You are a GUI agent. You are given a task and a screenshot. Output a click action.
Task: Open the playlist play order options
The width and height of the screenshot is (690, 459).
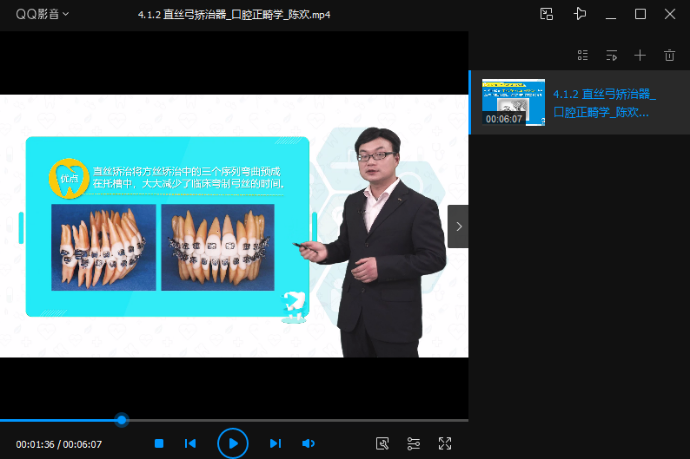(x=611, y=55)
